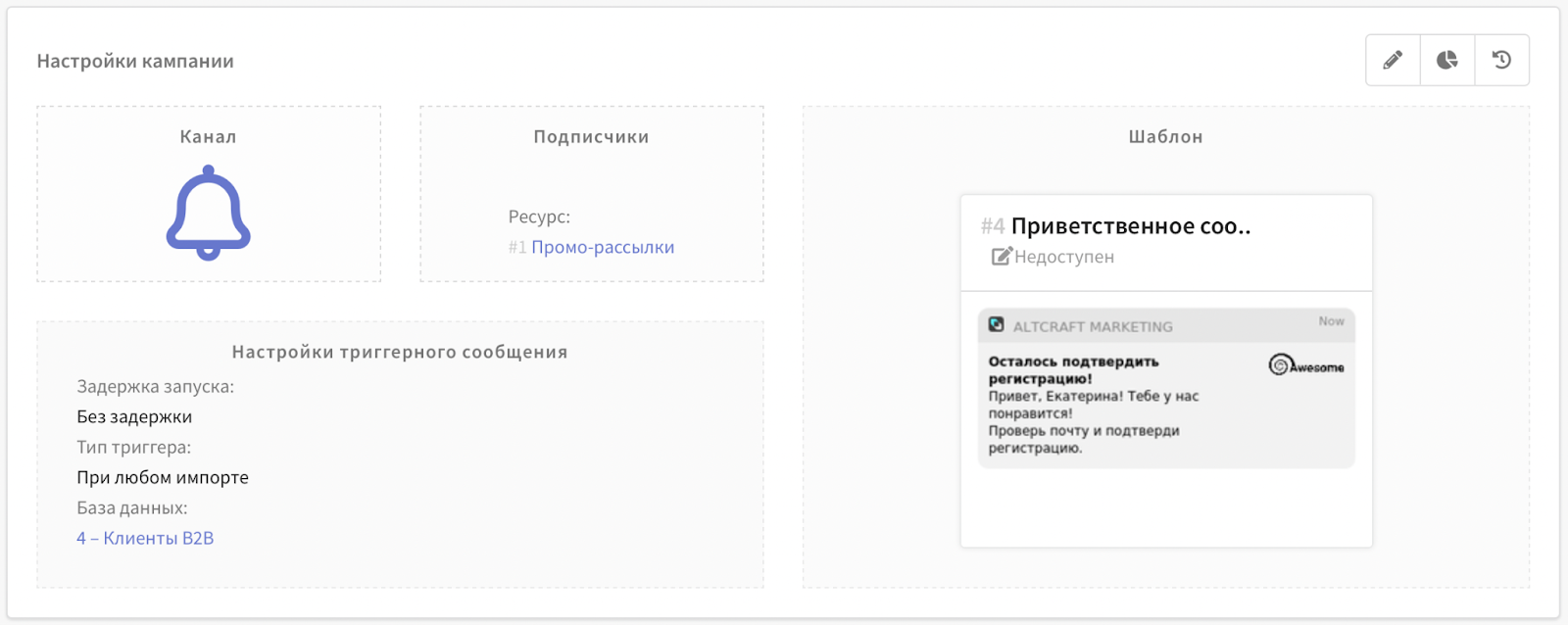The height and width of the screenshot is (625, 1568).
Task: Click the Осталось подтвердить регистрацию notification title
Action: point(1072,369)
